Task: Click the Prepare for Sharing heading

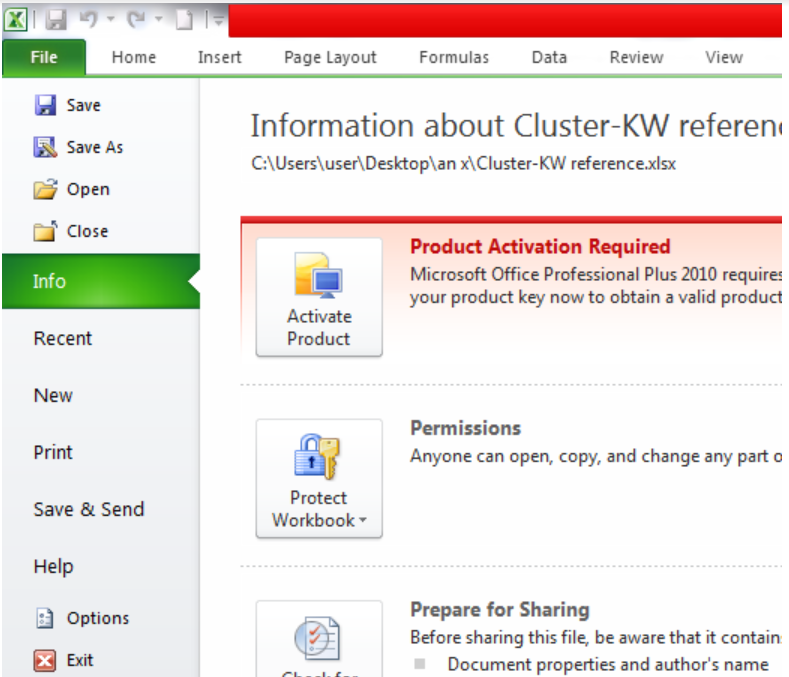Action: point(500,610)
